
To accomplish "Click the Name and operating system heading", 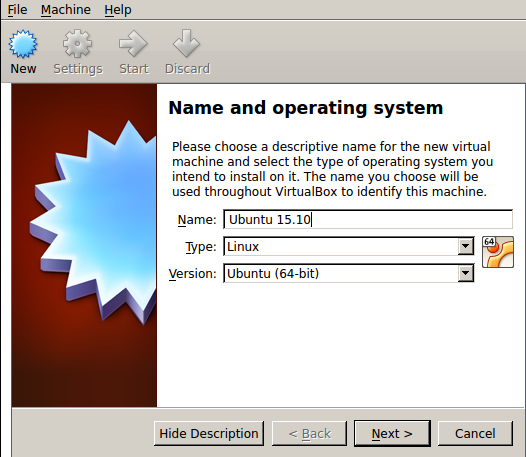I will pyautogui.click(x=306, y=108).
